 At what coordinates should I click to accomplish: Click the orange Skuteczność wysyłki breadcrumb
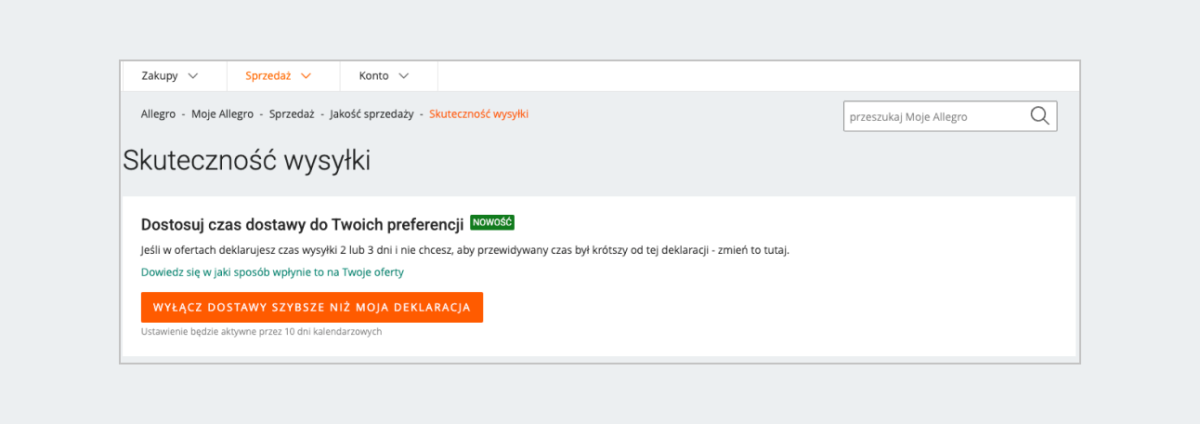[479, 114]
